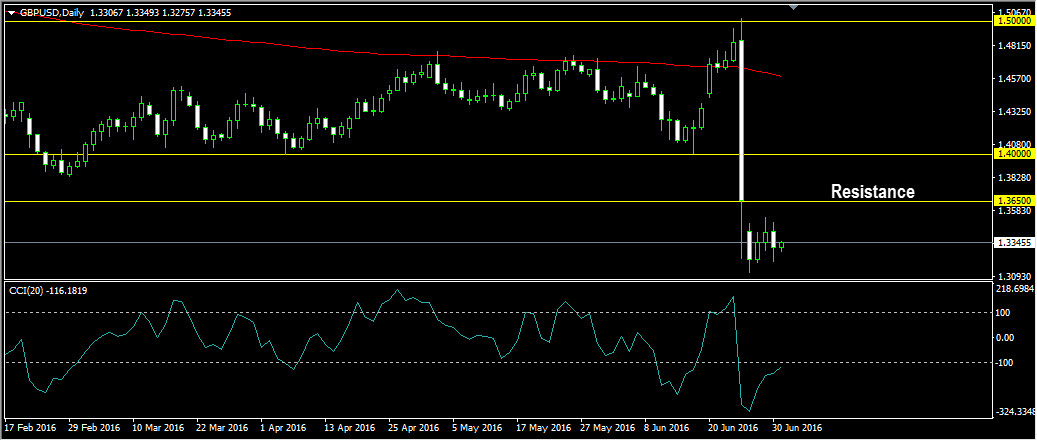This screenshot has width=1037, height=441.
Task: Click the yellow 1.50000 price tag
Action: tap(1014, 21)
